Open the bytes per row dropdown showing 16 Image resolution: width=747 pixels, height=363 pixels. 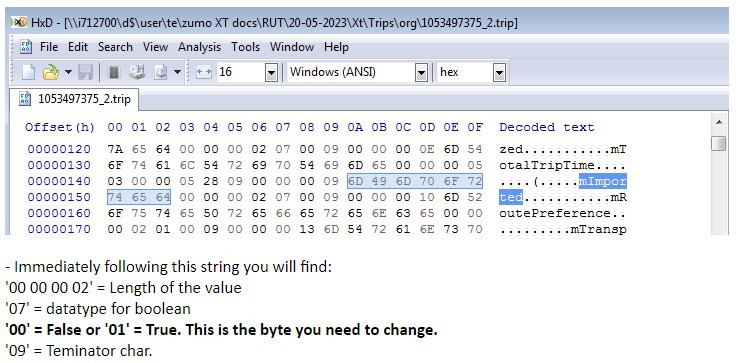click(x=271, y=73)
